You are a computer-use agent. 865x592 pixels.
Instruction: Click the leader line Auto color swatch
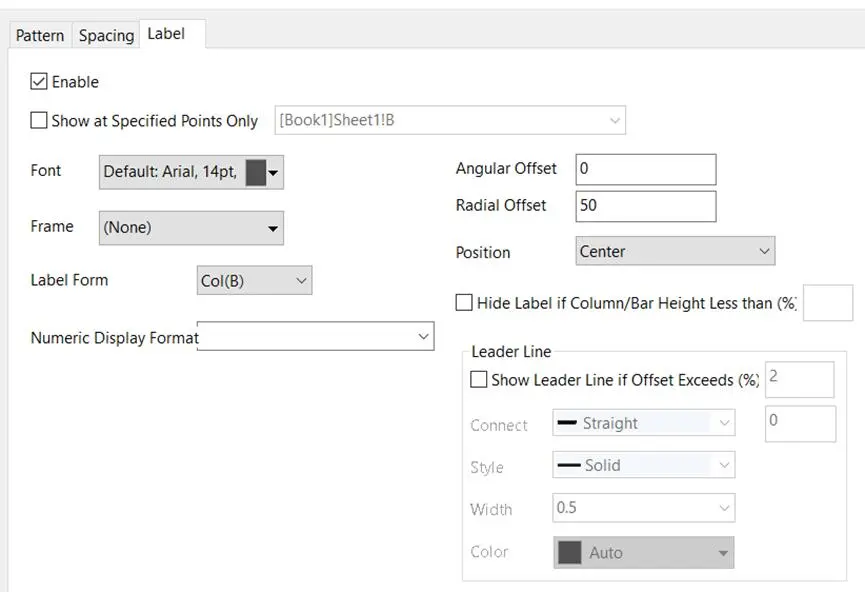[x=570, y=552]
